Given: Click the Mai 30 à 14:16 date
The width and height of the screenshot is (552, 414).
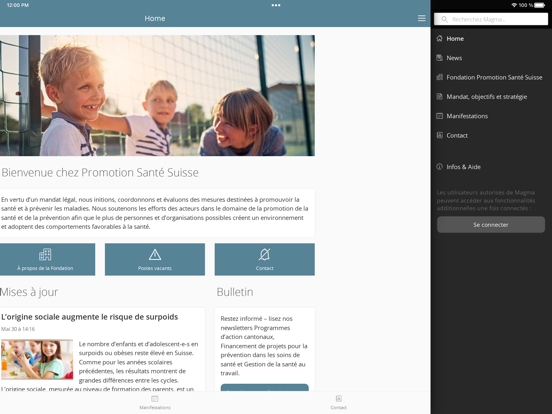Looking at the screenshot, I should (x=18, y=329).
